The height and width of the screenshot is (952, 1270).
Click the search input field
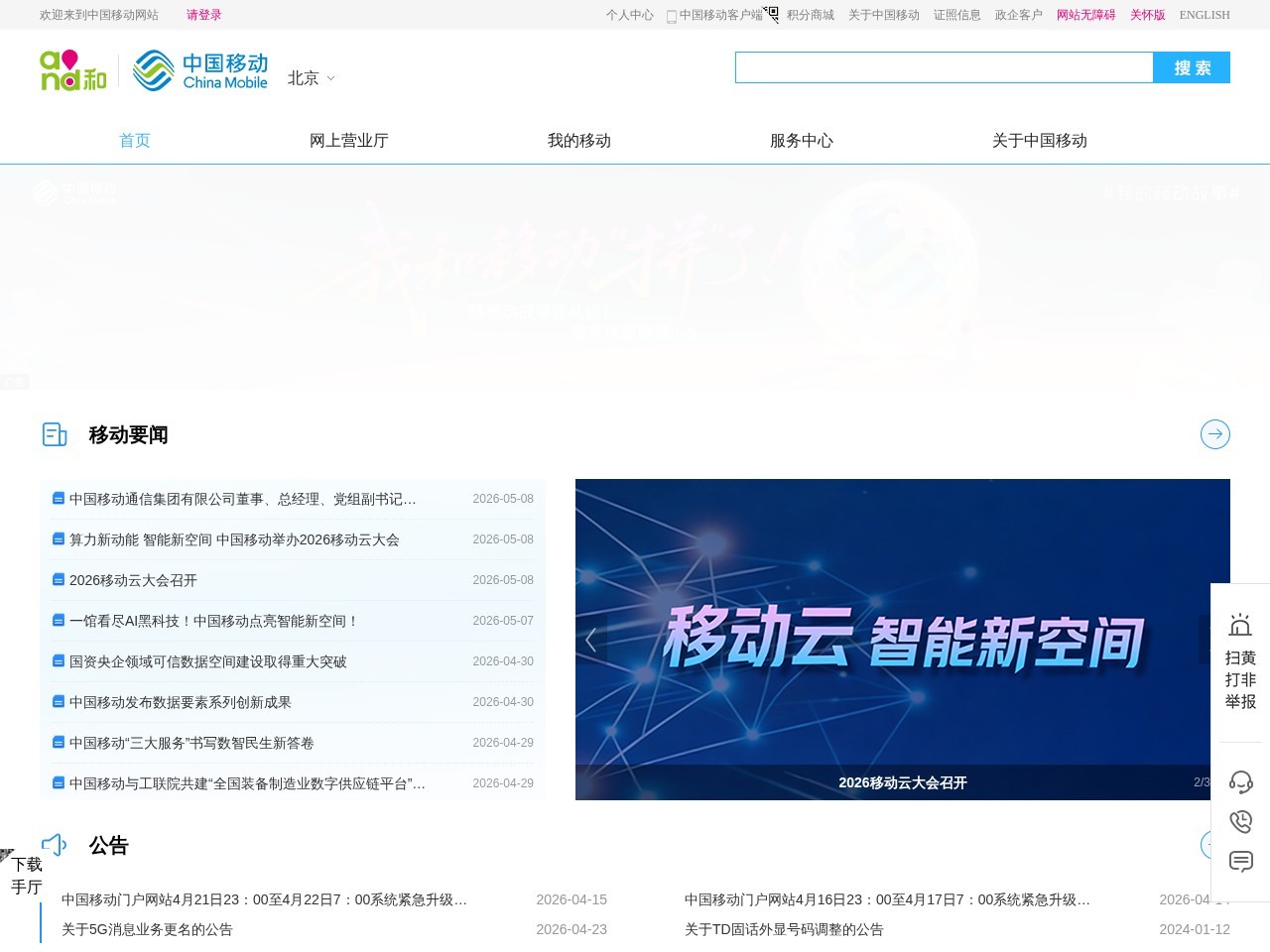pyautogui.click(x=944, y=67)
